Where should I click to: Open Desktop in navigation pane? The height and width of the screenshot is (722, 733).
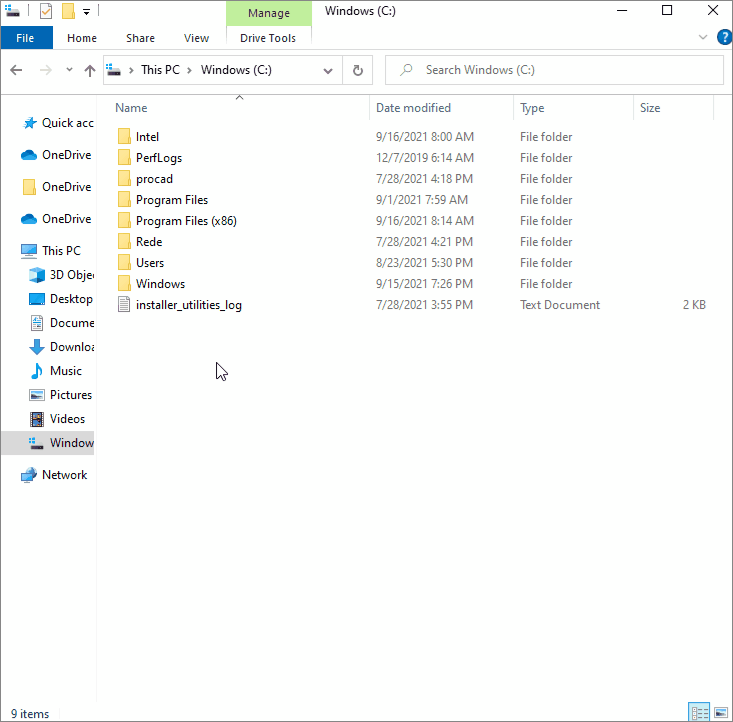pyautogui.click(x=61, y=299)
